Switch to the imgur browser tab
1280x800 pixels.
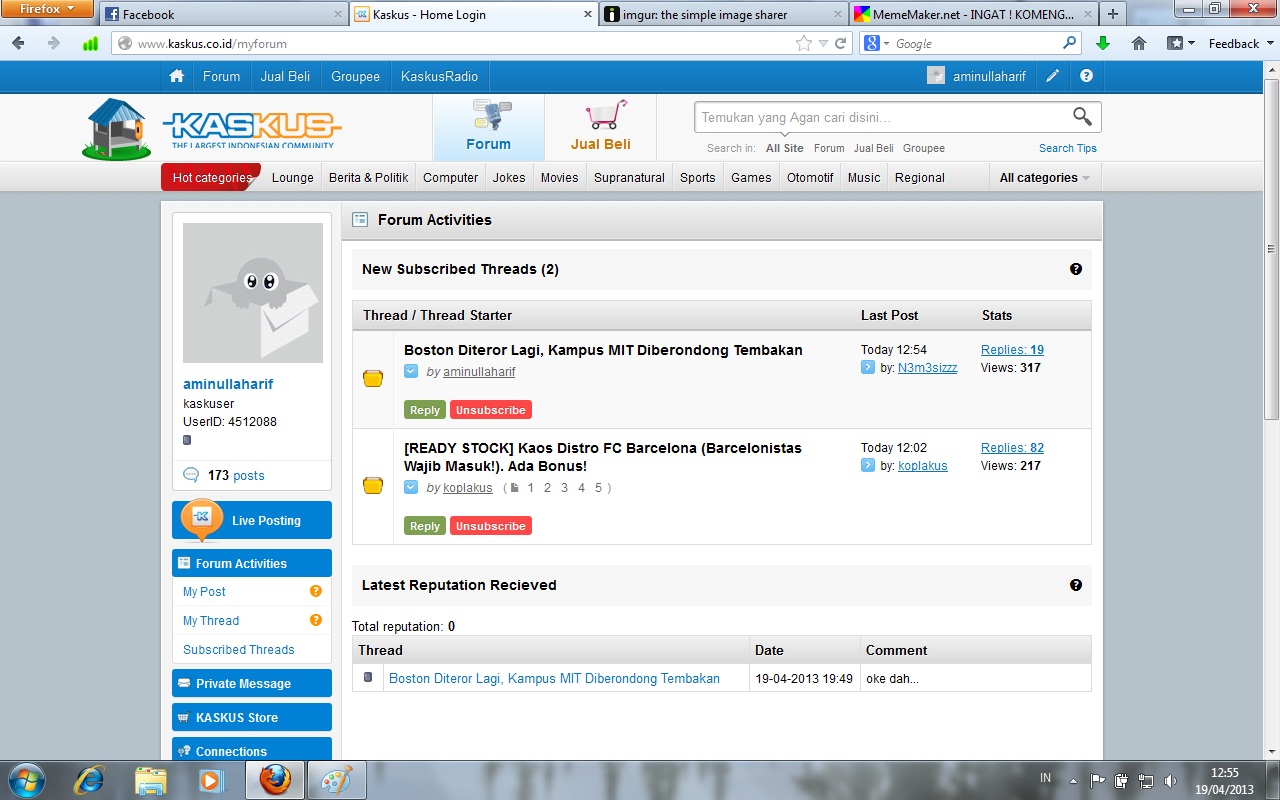[x=723, y=15]
